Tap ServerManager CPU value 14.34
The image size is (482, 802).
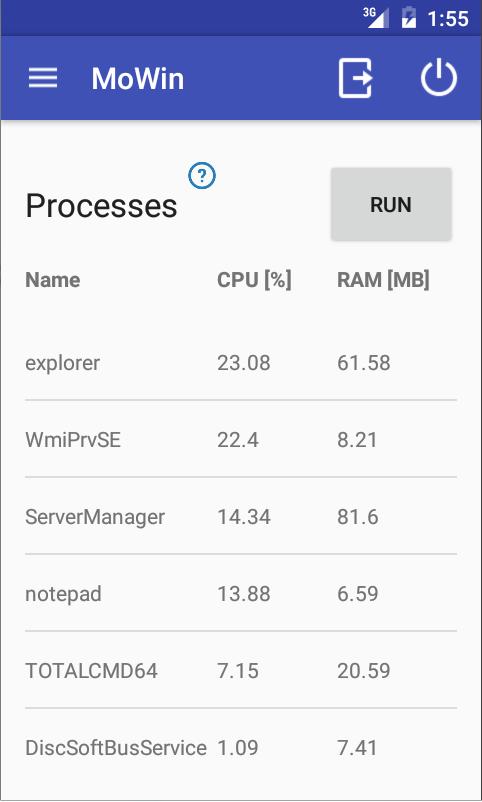(244, 517)
